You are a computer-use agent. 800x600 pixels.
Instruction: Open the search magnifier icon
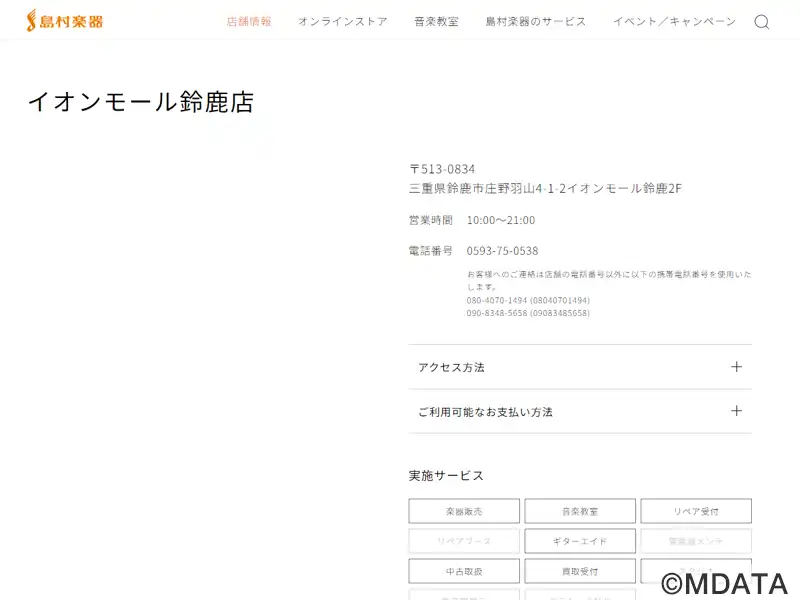[762, 22]
